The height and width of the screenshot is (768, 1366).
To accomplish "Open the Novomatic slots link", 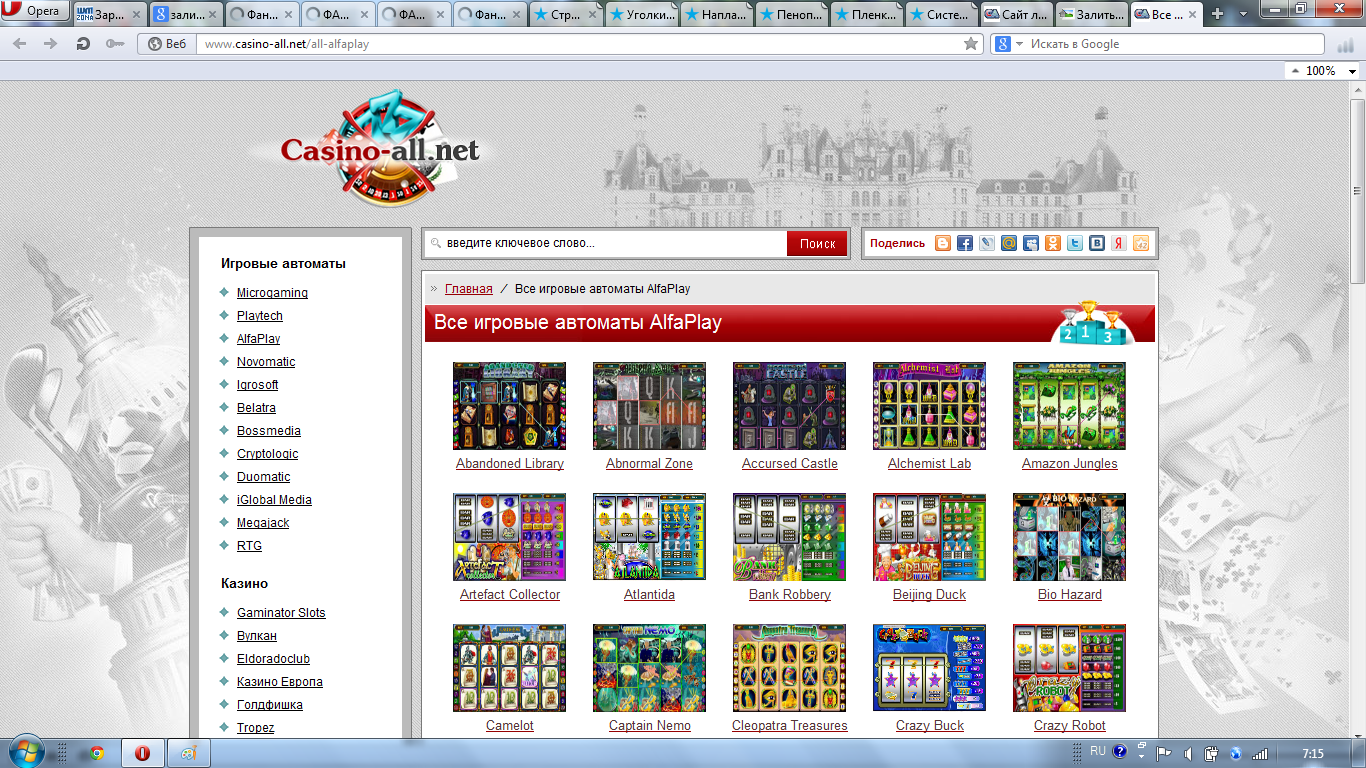I will [266, 362].
